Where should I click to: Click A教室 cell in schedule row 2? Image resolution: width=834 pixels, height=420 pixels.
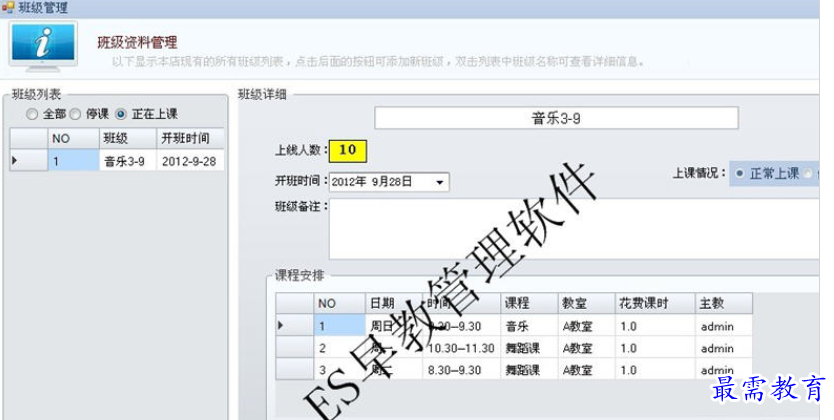[x=586, y=348]
